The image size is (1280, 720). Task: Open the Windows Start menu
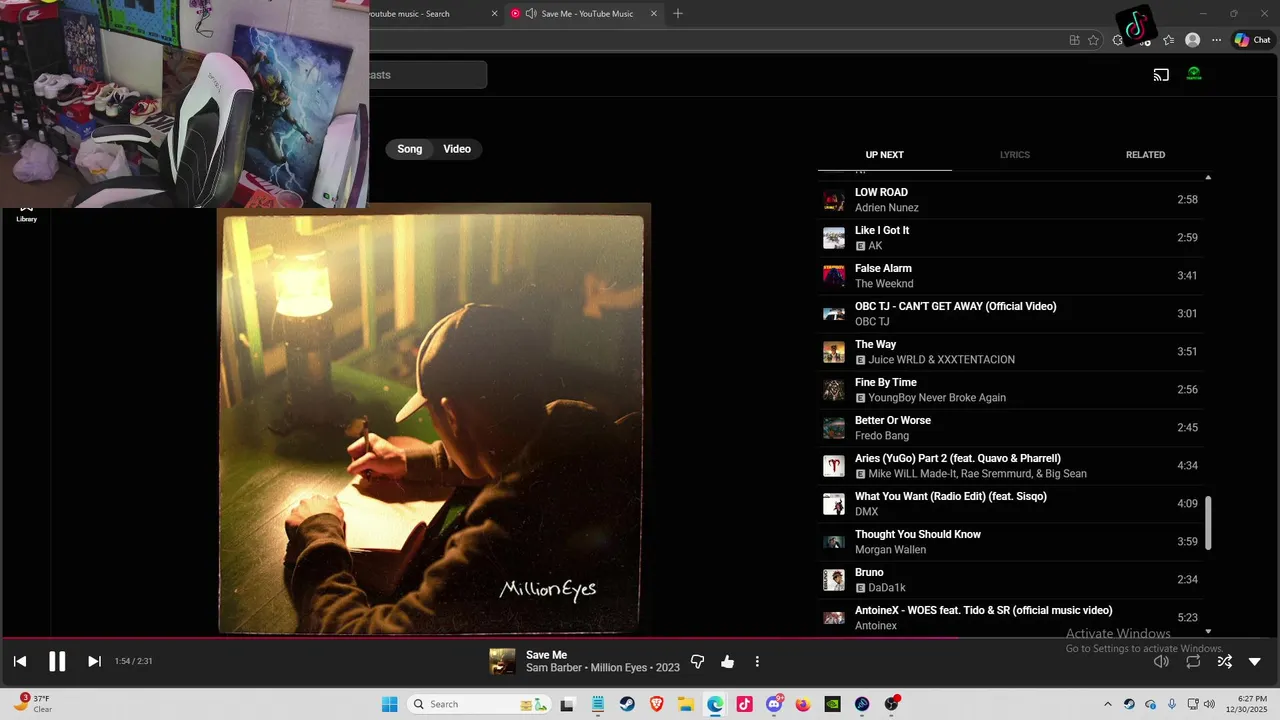pos(389,704)
